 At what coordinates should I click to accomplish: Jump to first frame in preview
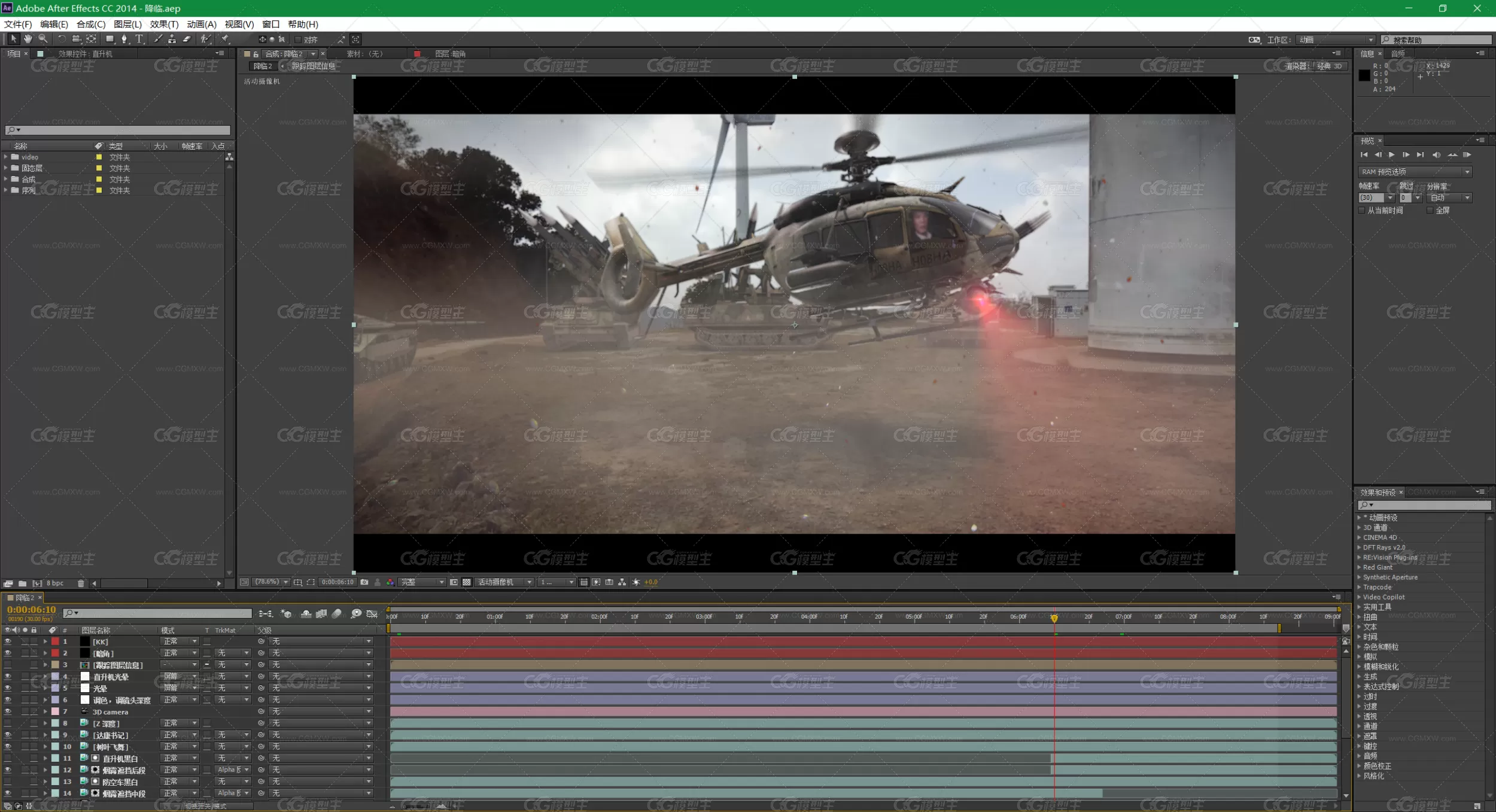[1364, 155]
